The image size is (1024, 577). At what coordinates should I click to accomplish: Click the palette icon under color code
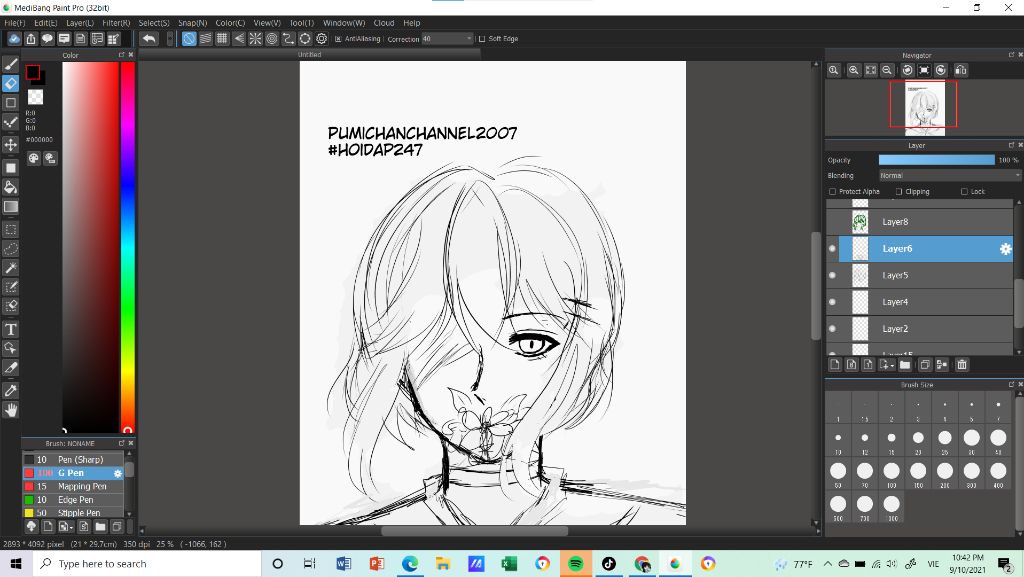[x=33, y=158]
